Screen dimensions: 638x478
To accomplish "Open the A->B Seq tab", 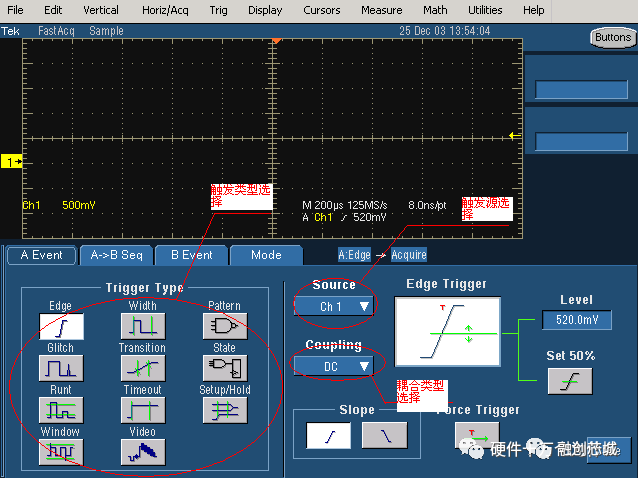I will [116, 255].
